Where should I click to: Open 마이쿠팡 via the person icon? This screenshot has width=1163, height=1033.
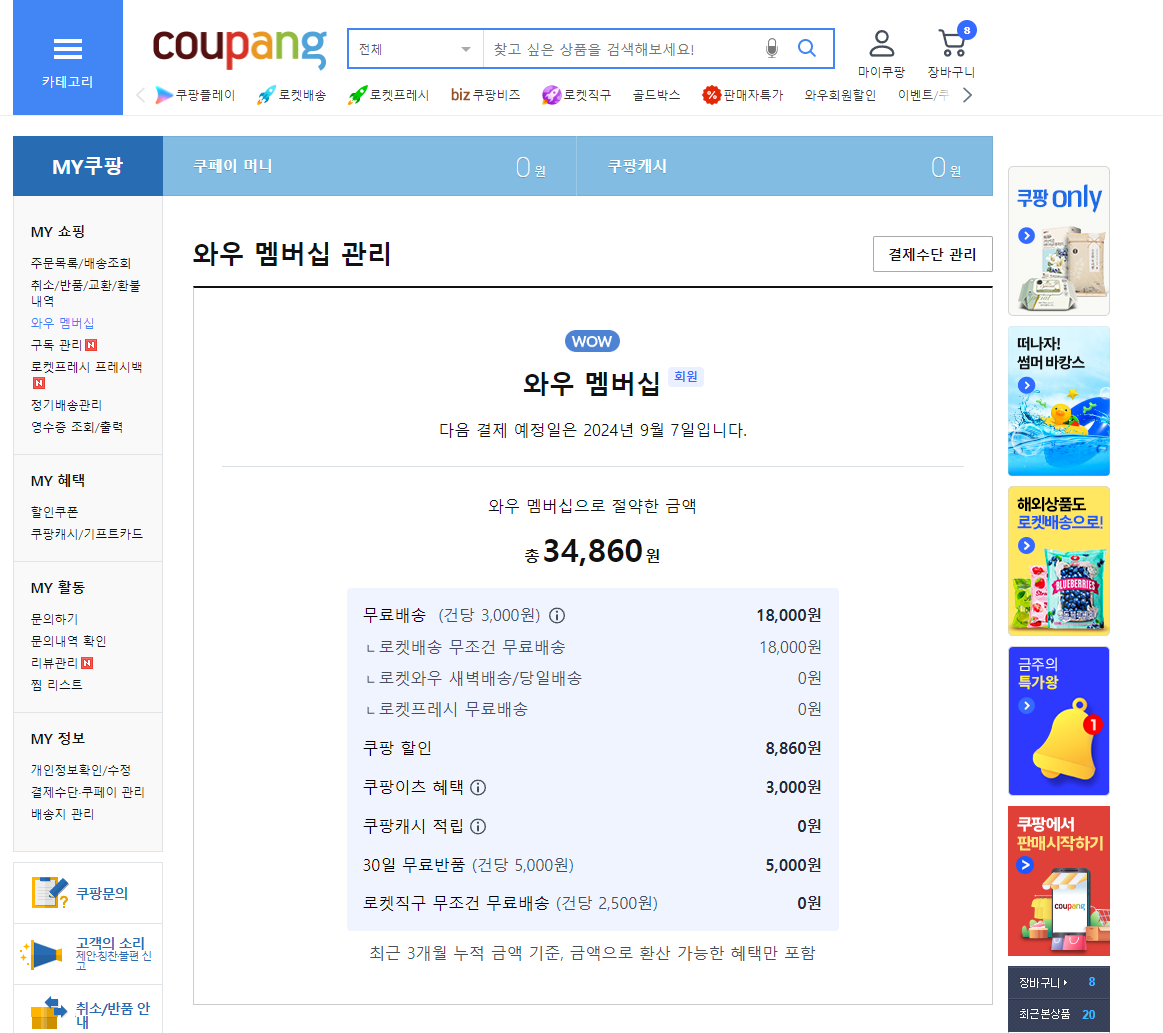click(x=881, y=42)
